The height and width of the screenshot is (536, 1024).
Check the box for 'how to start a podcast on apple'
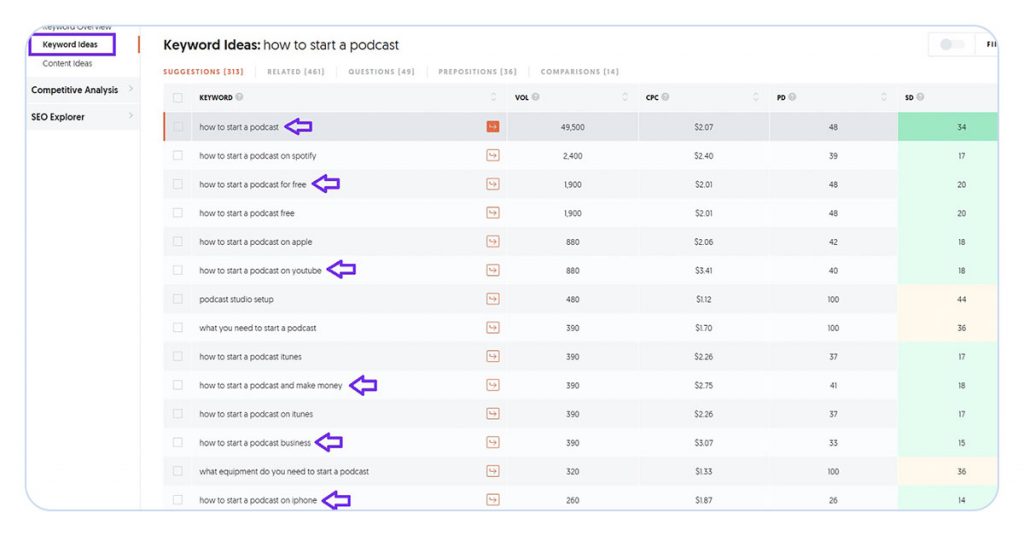point(178,242)
